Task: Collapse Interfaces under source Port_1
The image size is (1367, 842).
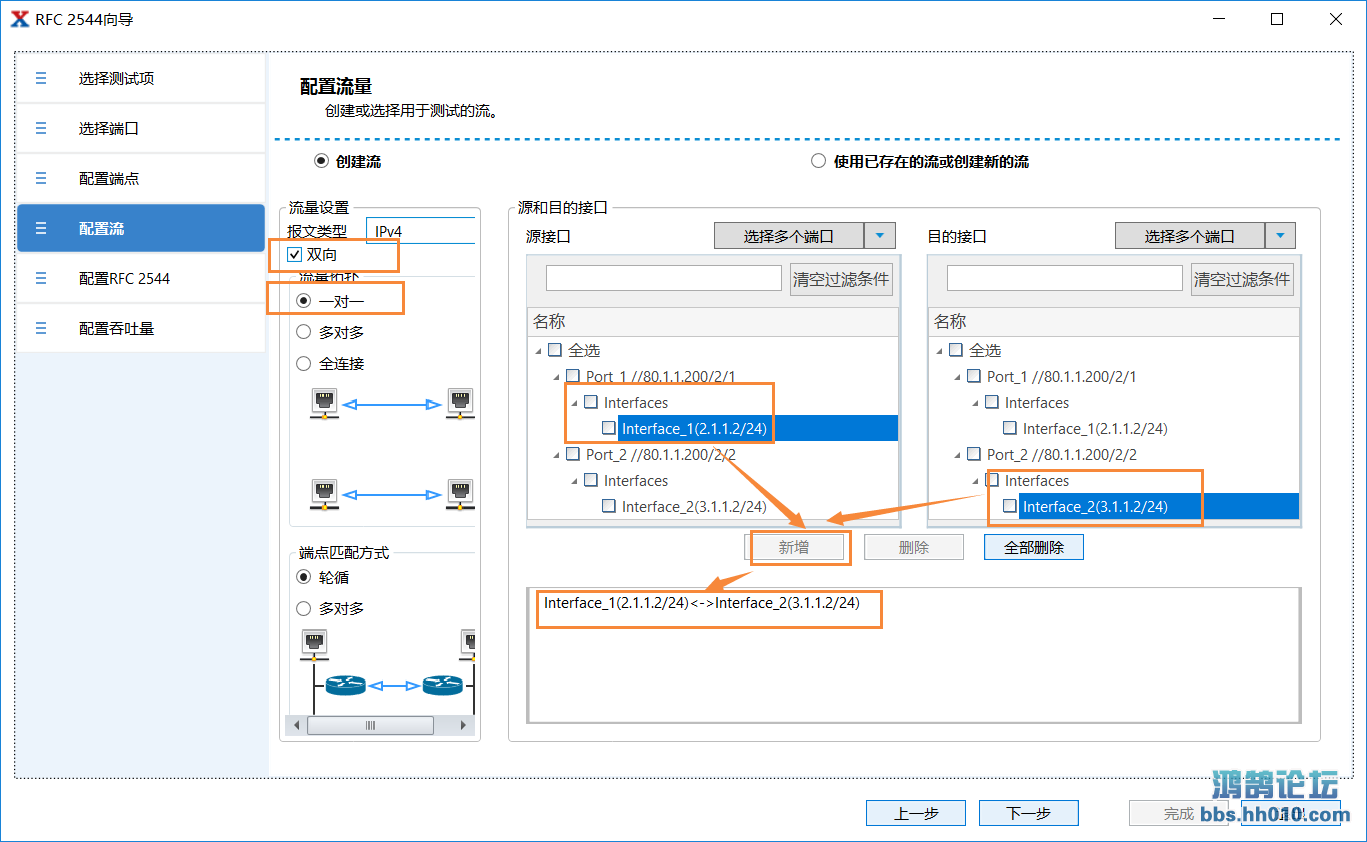Action: (576, 402)
